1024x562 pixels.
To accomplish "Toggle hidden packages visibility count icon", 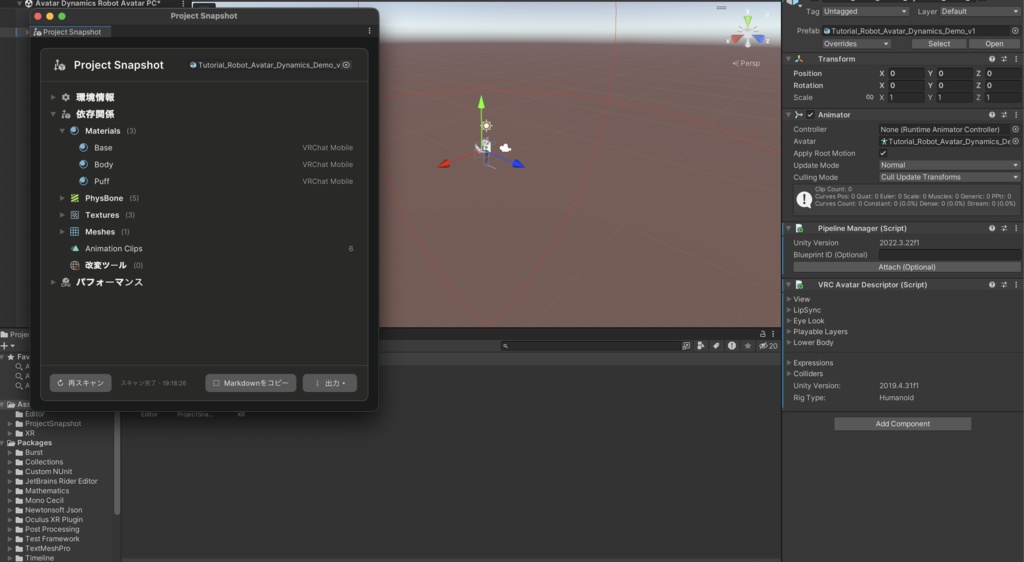I will pos(768,346).
